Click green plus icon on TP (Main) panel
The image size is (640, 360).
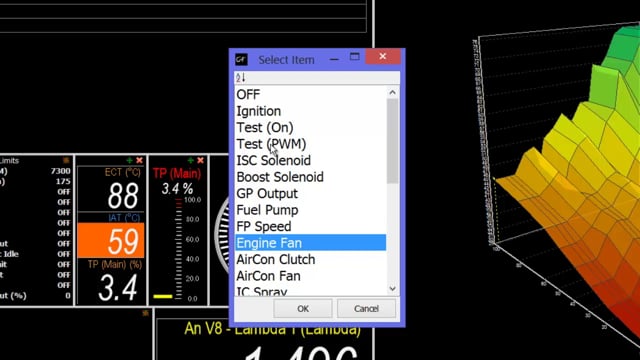click(x=190, y=160)
